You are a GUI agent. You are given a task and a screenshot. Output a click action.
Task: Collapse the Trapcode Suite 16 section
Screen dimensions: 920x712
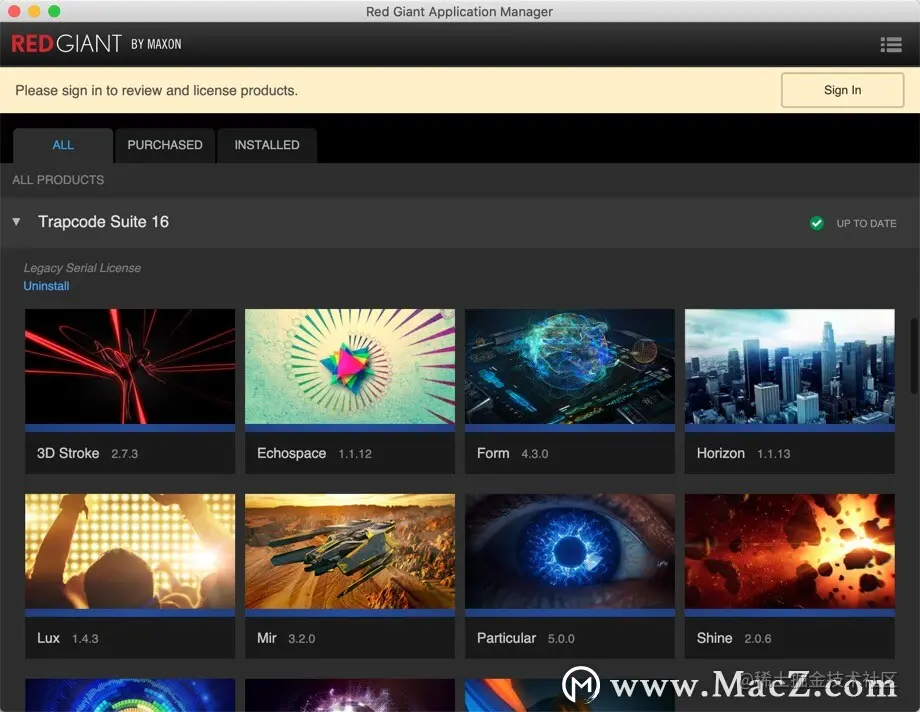click(x=16, y=222)
